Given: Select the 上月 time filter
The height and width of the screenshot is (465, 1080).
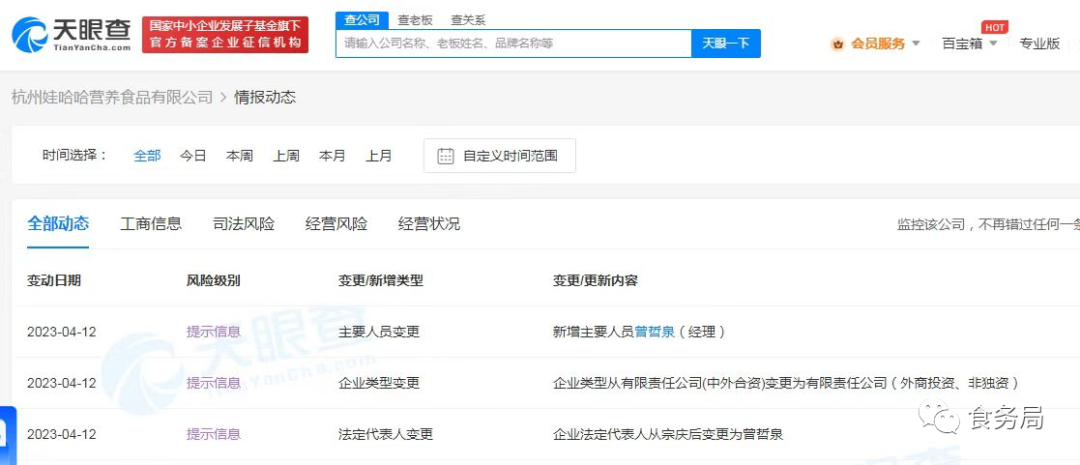Looking at the screenshot, I should (x=378, y=156).
